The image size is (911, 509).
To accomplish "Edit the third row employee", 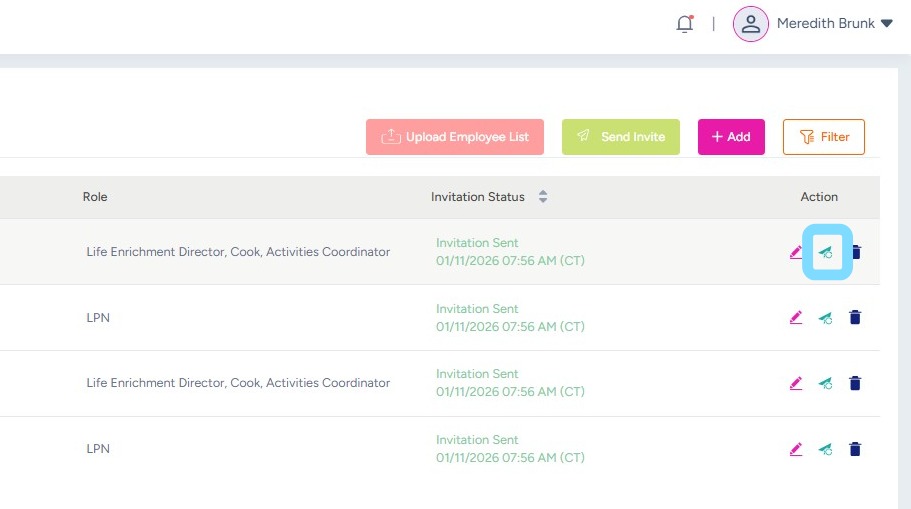I will point(796,383).
